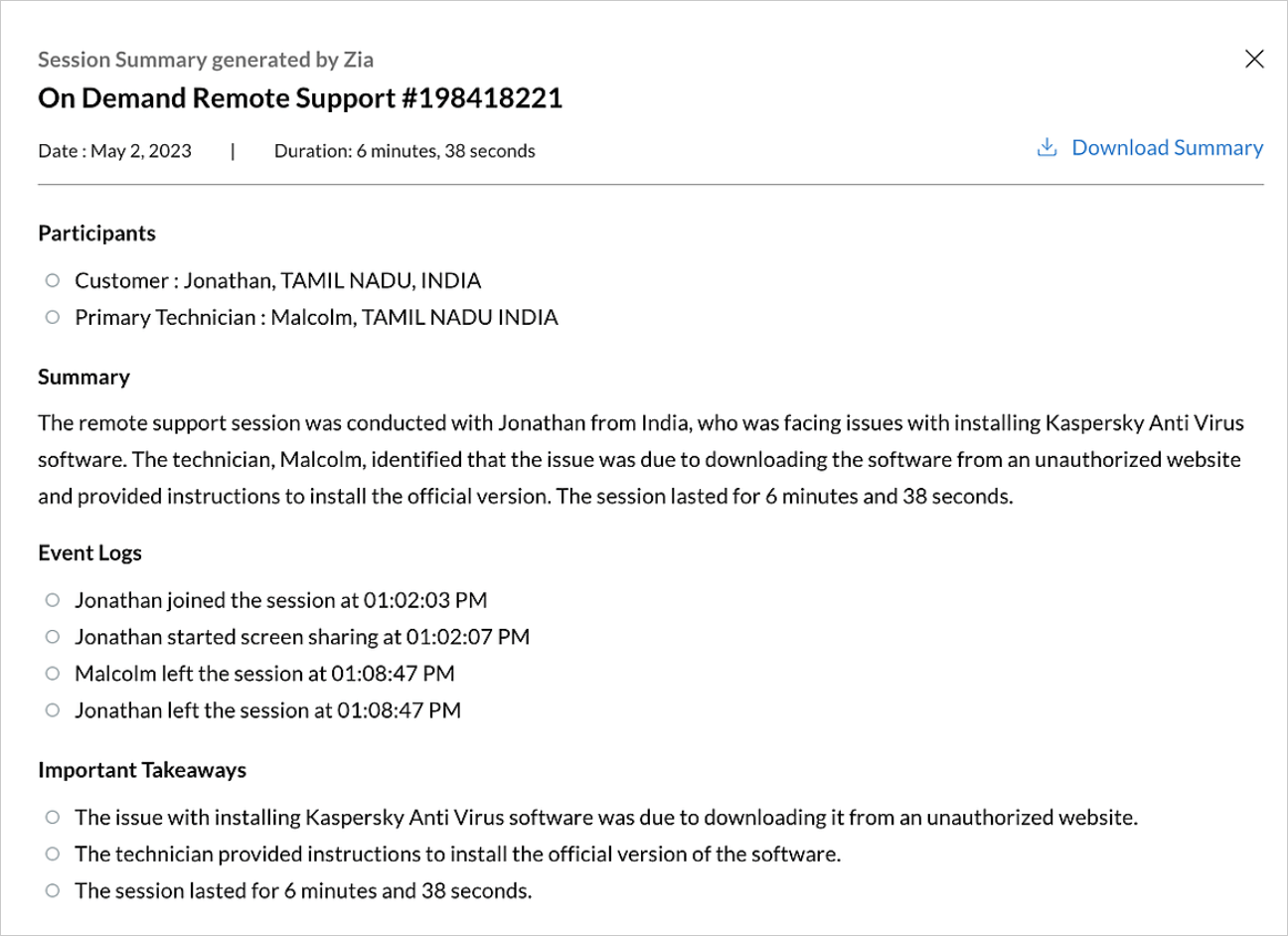Select the Customer Jonathan participant entry

tap(277, 281)
